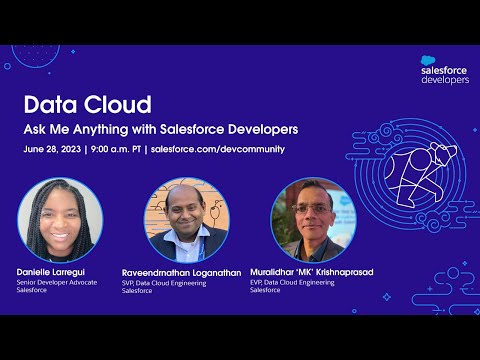Click the name "Danielle Larregui"

pyautogui.click(x=51, y=272)
